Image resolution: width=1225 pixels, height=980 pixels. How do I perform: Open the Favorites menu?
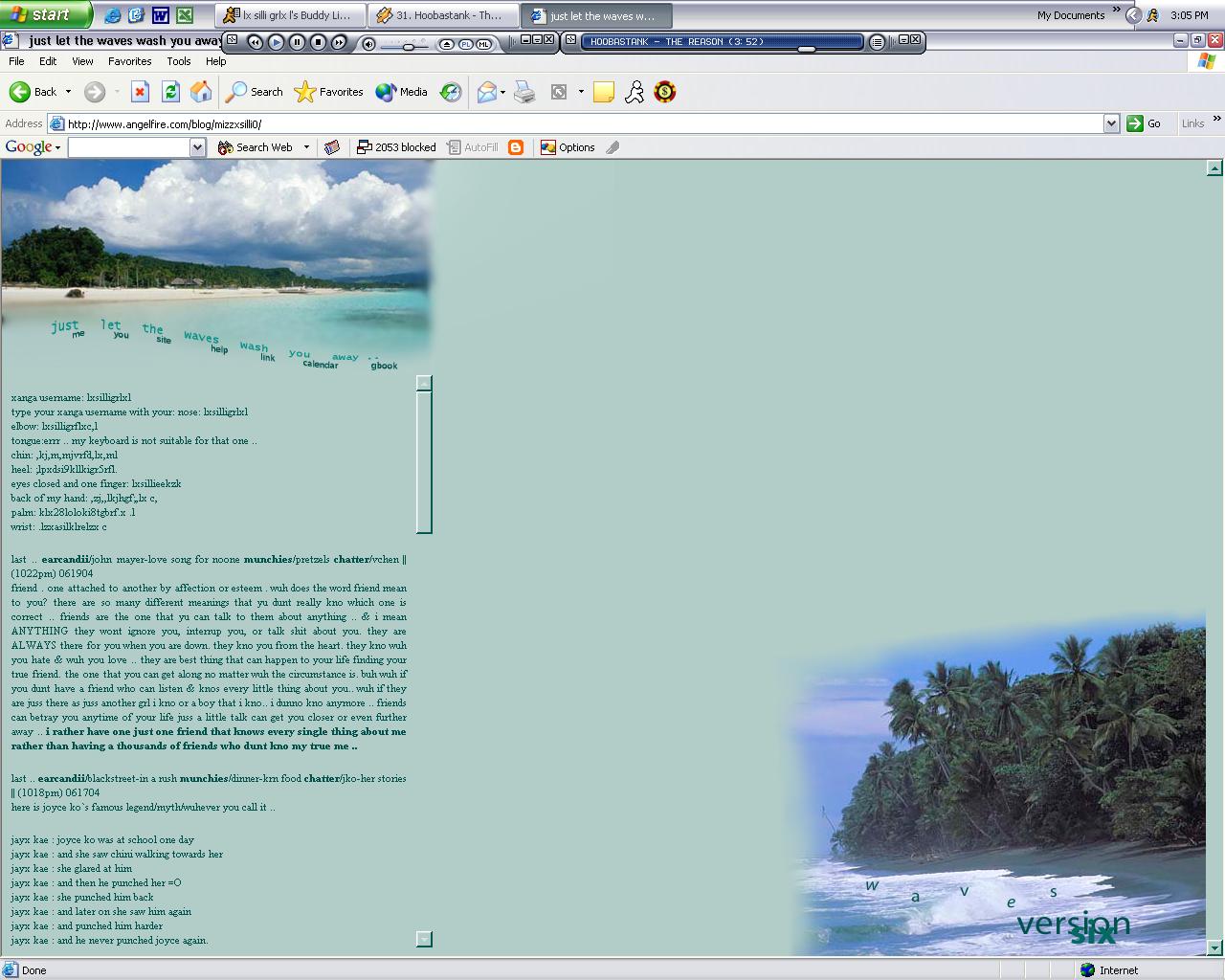click(x=129, y=61)
